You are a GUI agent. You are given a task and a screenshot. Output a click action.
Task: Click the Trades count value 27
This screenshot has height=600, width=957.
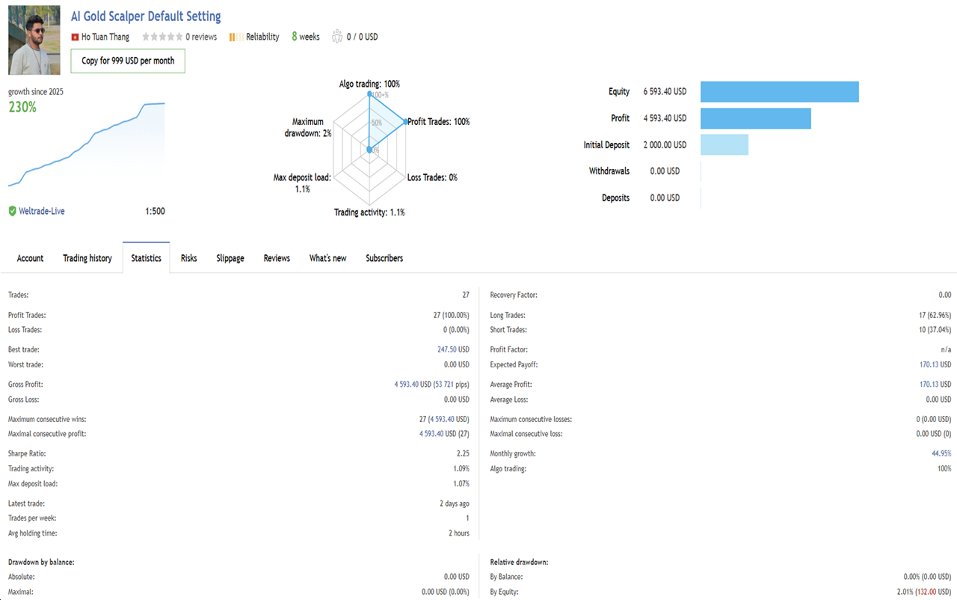[466, 295]
